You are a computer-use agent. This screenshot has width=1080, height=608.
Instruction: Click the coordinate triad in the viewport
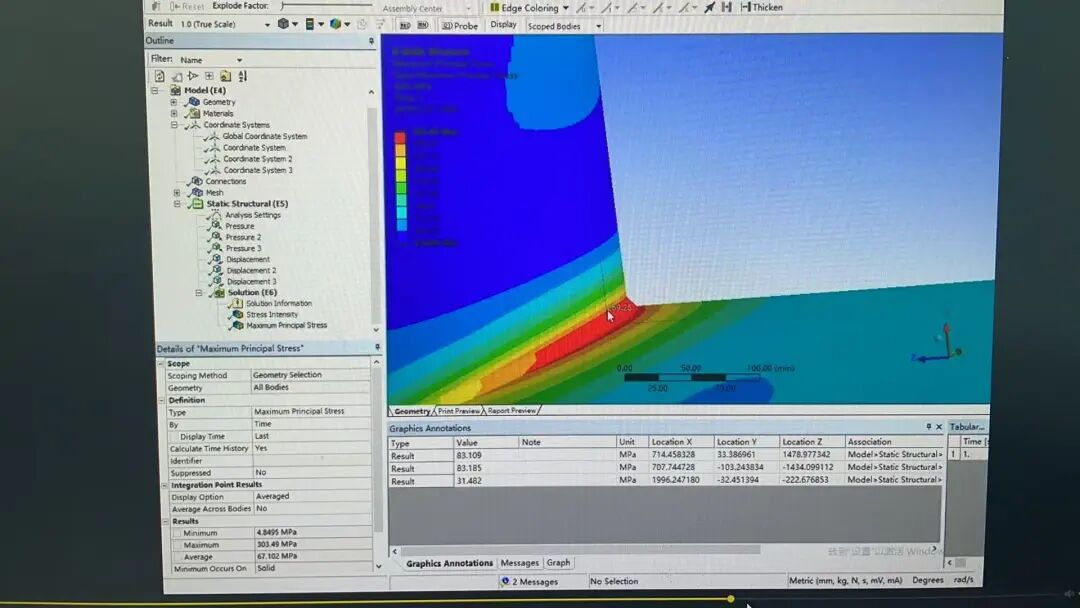(x=938, y=344)
